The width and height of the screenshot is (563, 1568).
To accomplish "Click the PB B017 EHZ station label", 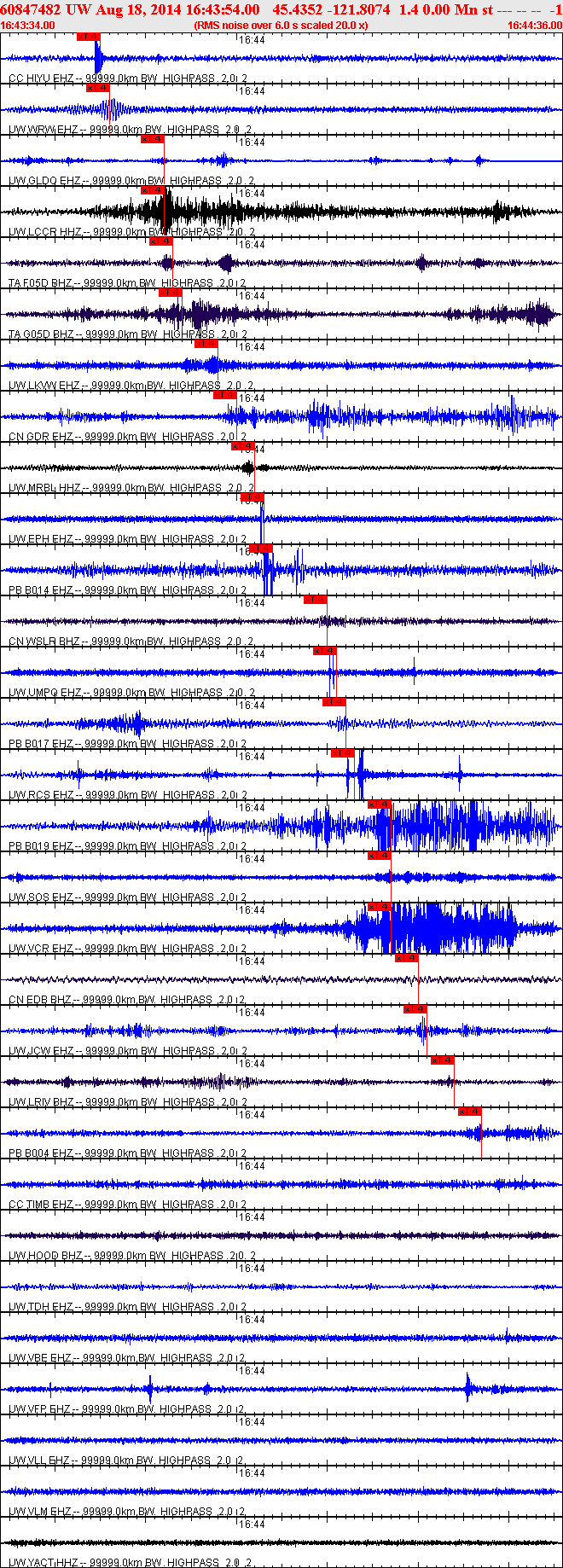I will [41, 744].
